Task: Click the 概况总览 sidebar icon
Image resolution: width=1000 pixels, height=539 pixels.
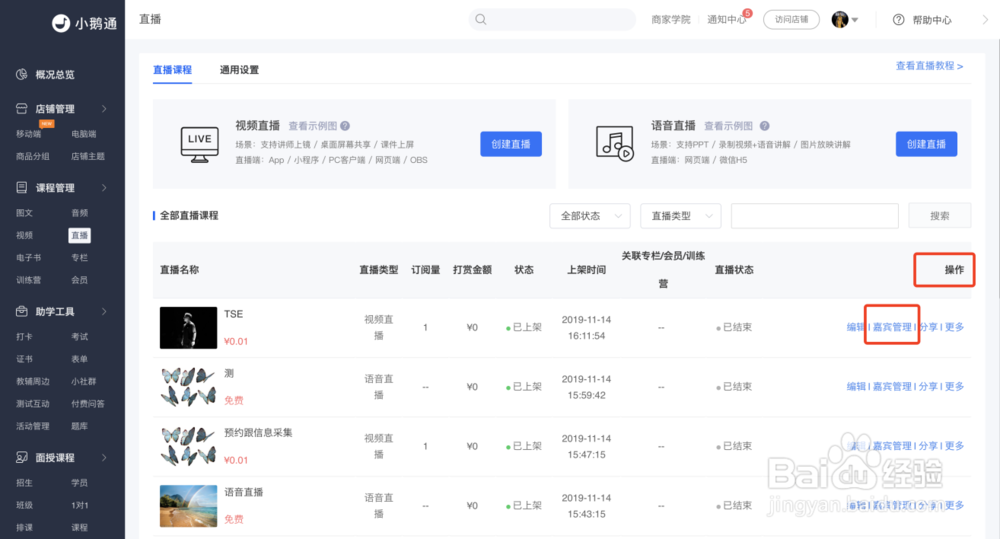Action: point(22,75)
